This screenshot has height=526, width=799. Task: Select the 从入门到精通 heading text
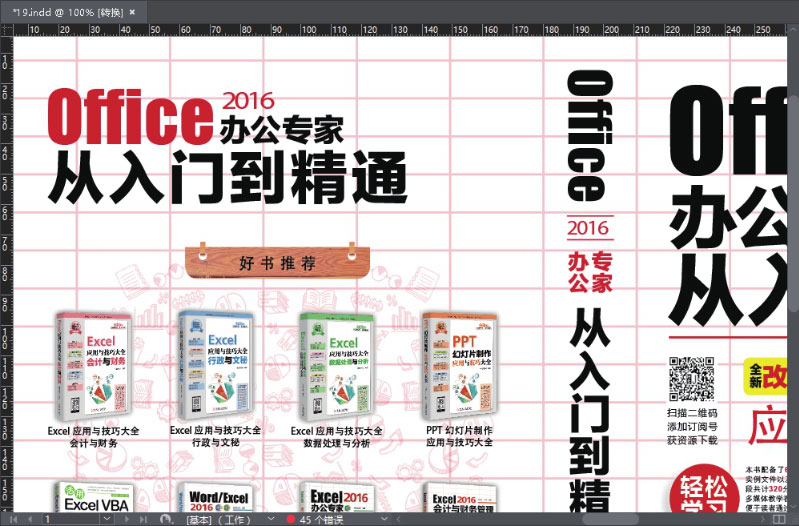click(228, 178)
